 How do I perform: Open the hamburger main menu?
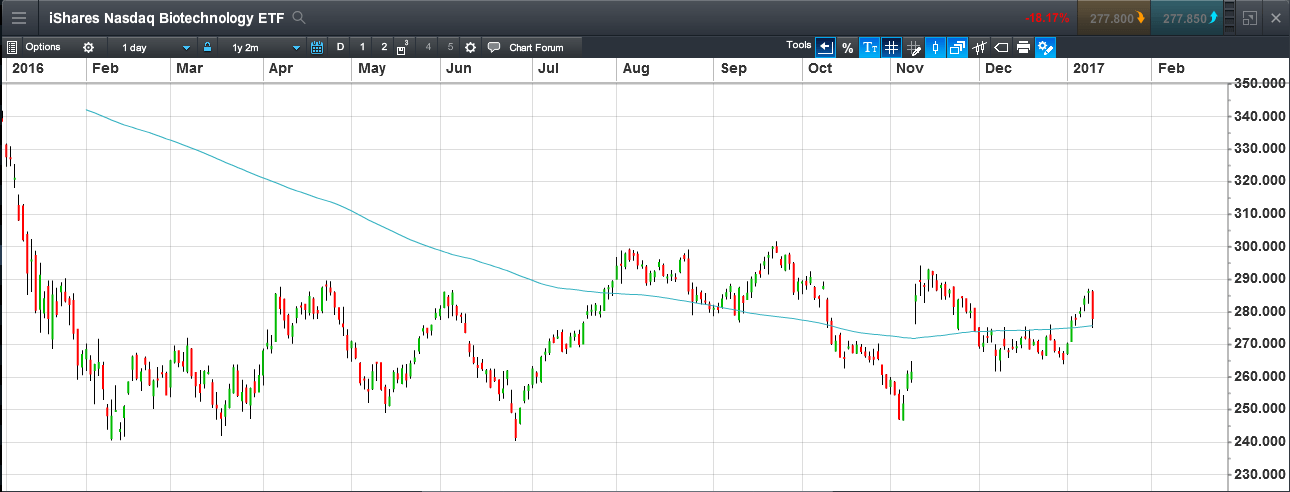pos(19,18)
